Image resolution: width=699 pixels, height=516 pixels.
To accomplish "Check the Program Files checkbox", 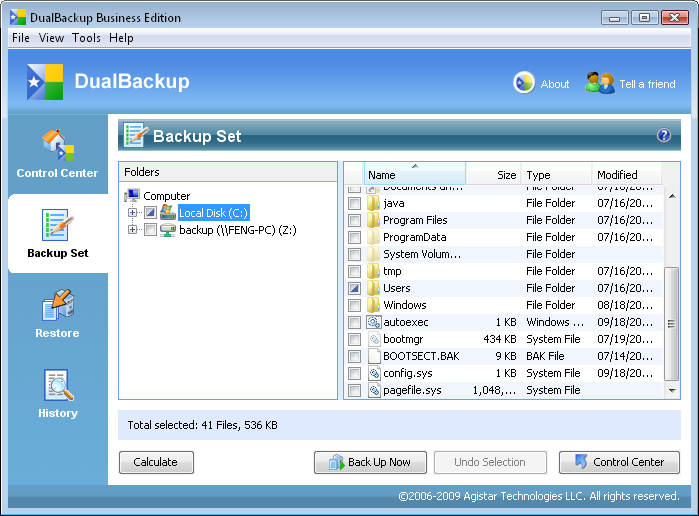I will point(354,220).
